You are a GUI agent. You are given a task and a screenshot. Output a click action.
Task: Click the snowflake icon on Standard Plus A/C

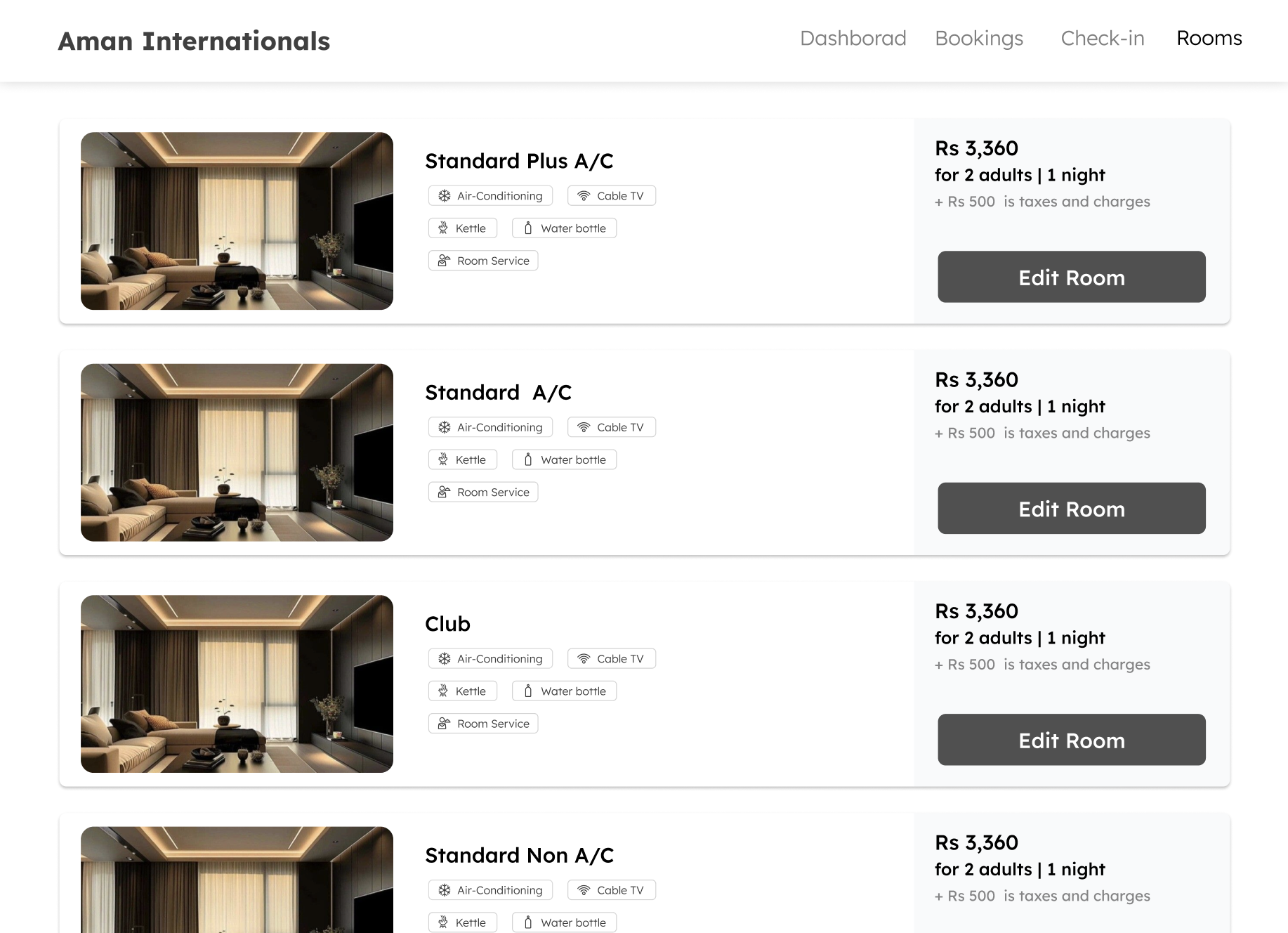445,196
